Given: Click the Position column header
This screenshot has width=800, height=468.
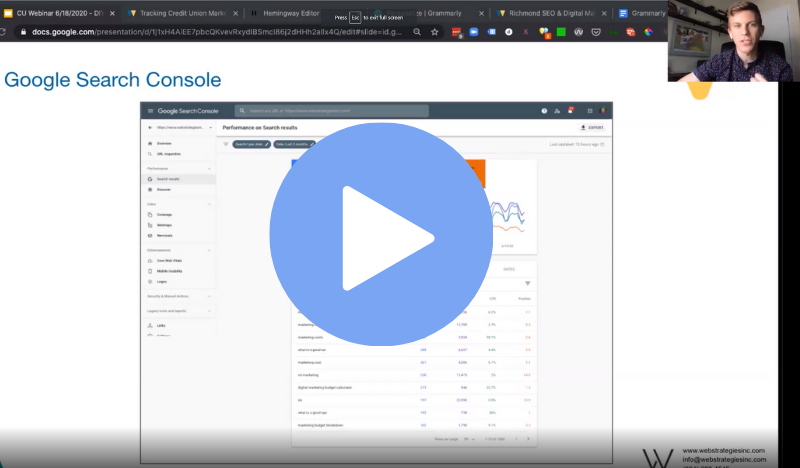Looking at the screenshot, I should (x=524, y=299).
